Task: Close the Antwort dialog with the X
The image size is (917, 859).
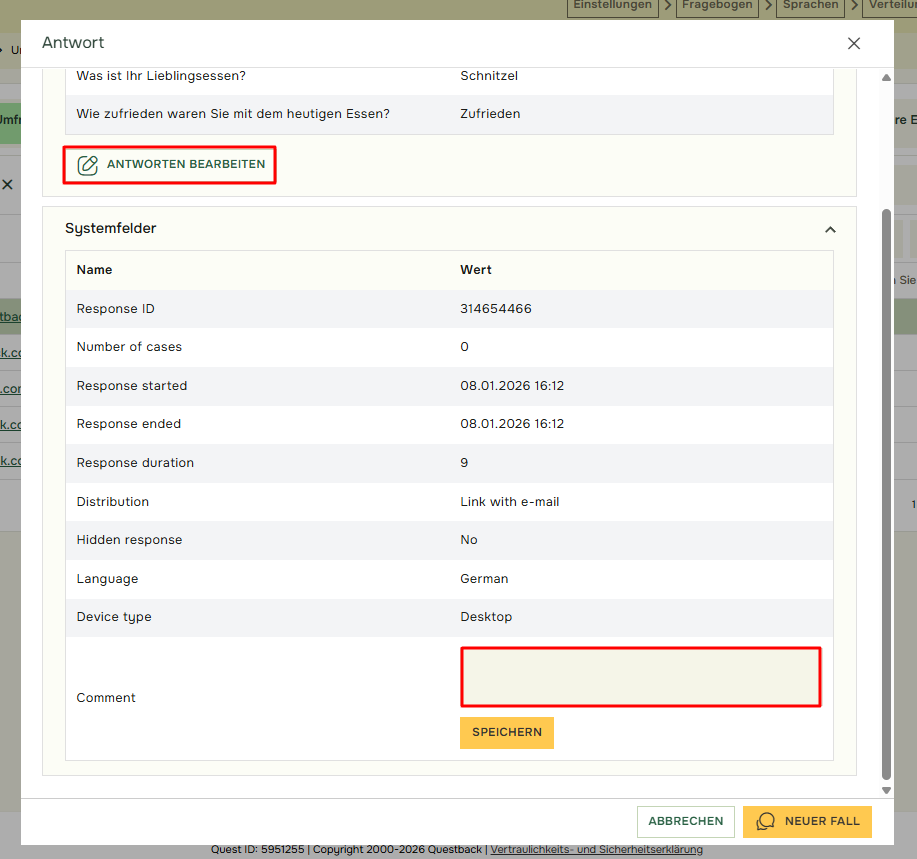Action: pos(853,43)
